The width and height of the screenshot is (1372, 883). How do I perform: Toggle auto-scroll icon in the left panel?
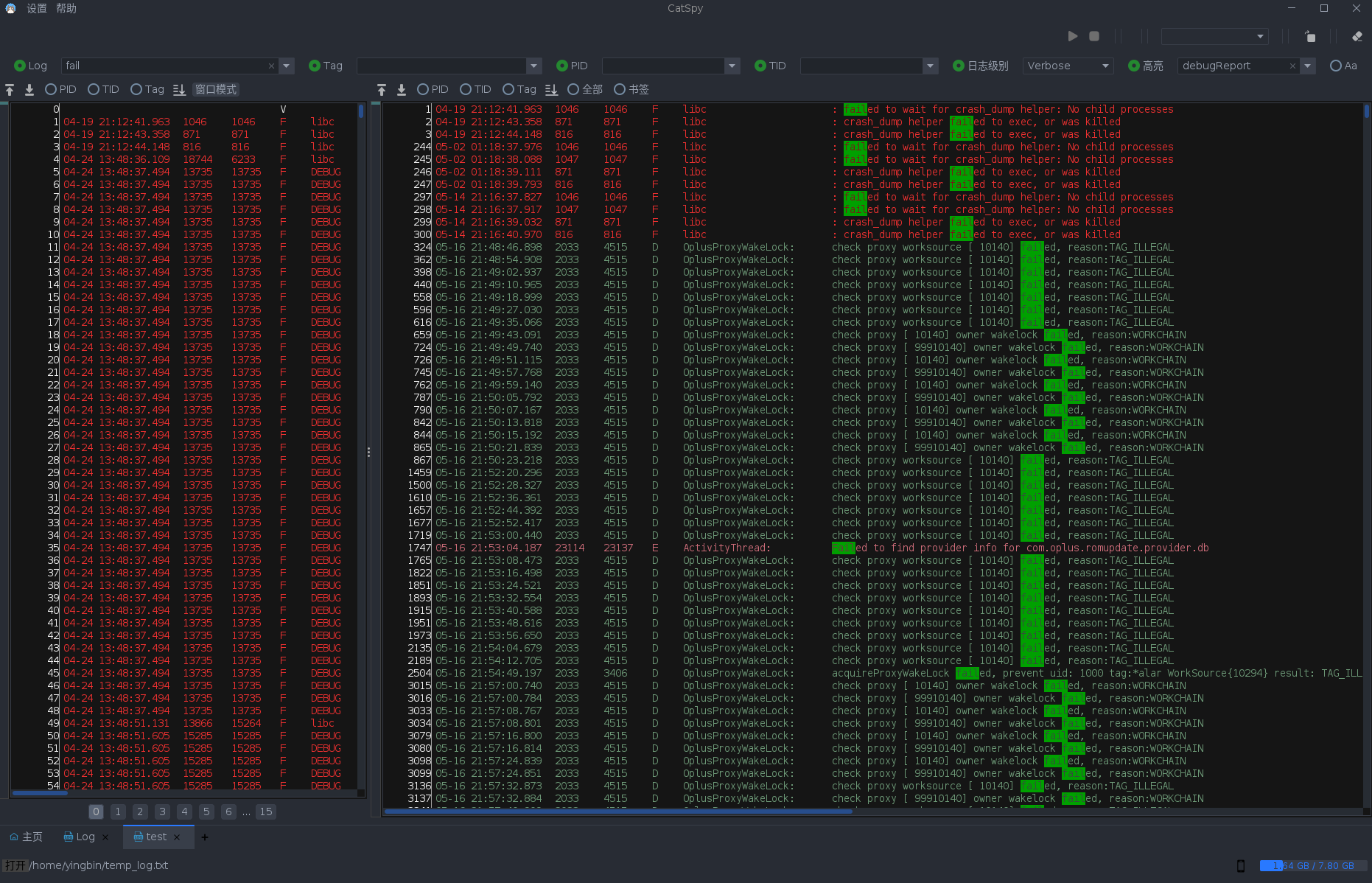179,89
